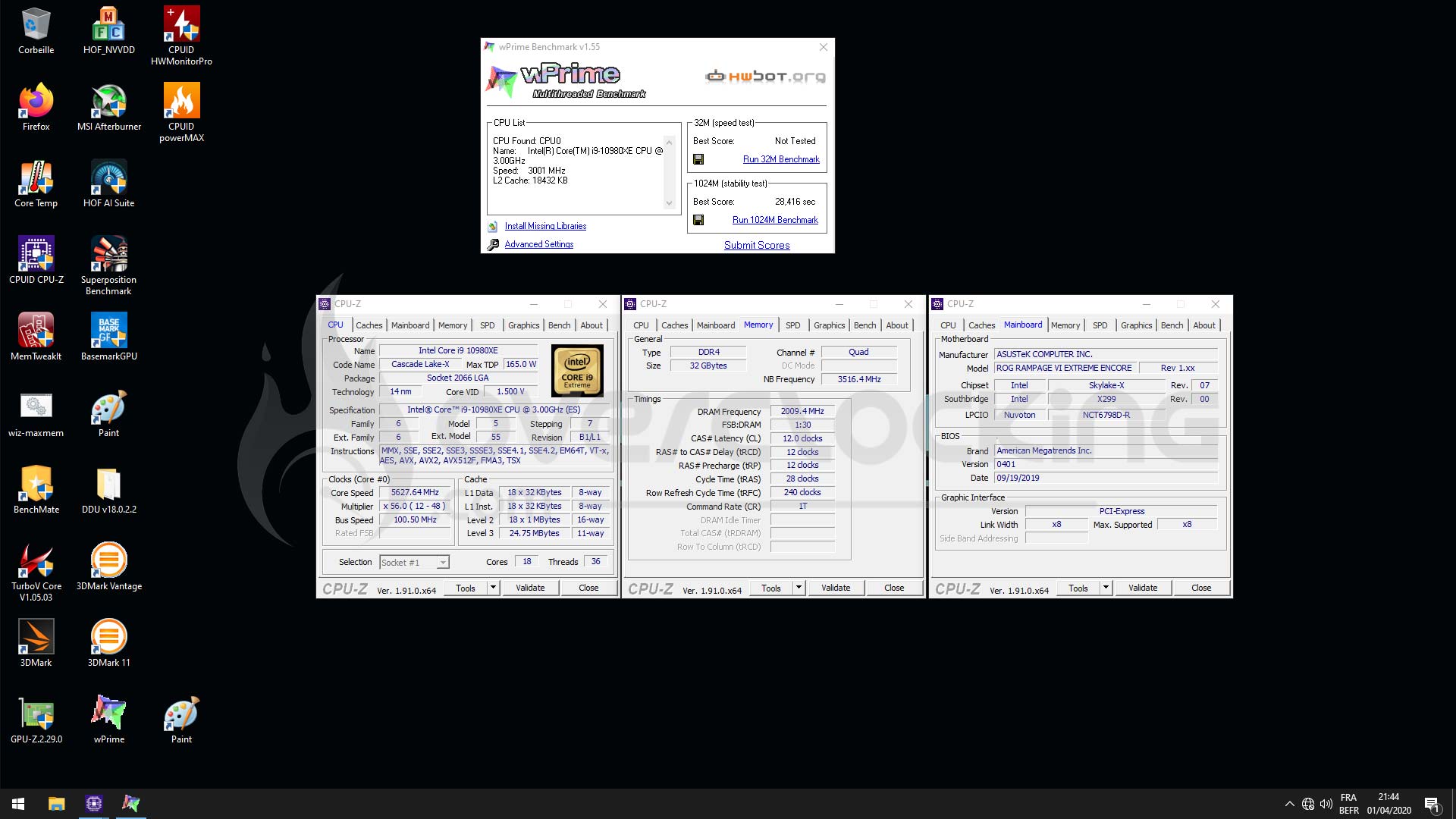Open Advanced Settings link in wPrime

(539, 244)
